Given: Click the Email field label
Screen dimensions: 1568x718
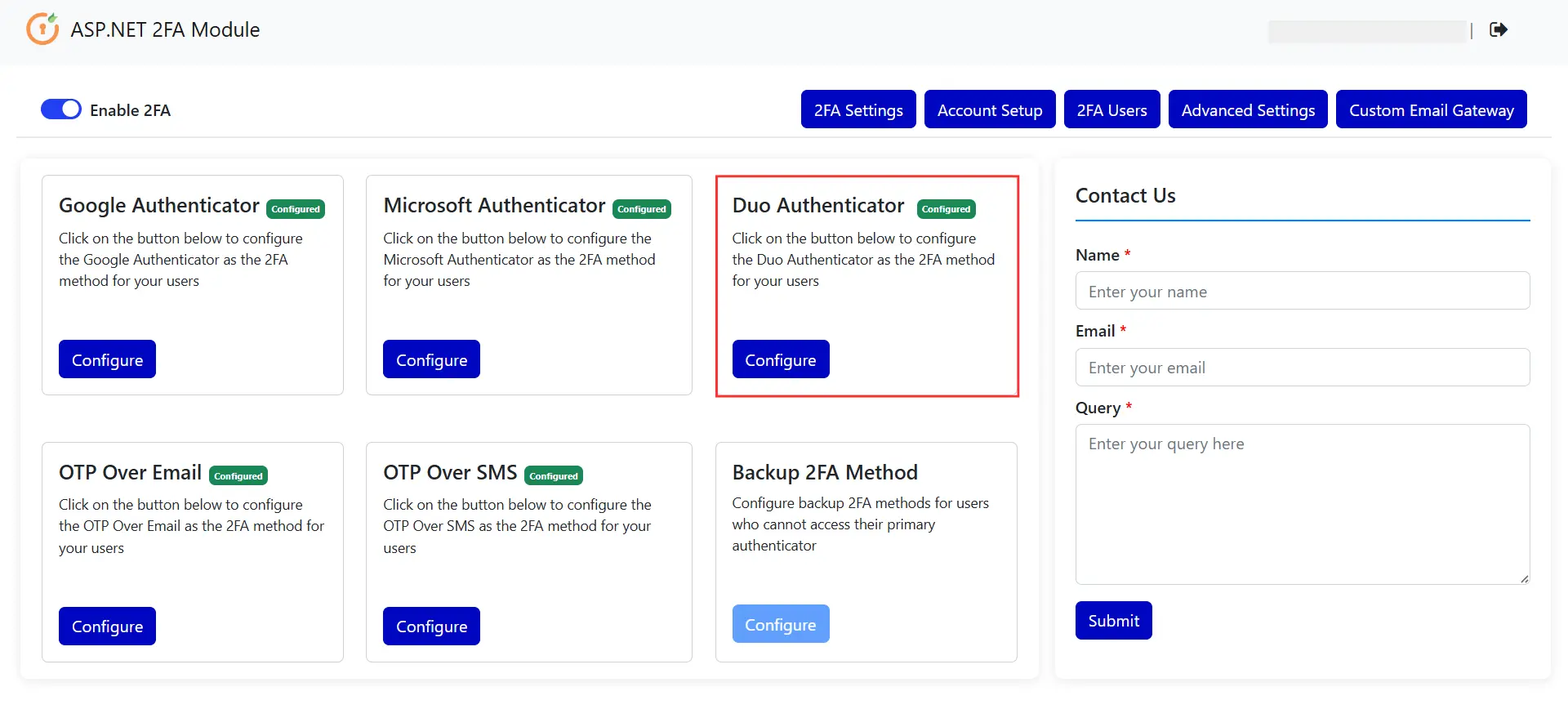Looking at the screenshot, I should pyautogui.click(x=1095, y=331).
